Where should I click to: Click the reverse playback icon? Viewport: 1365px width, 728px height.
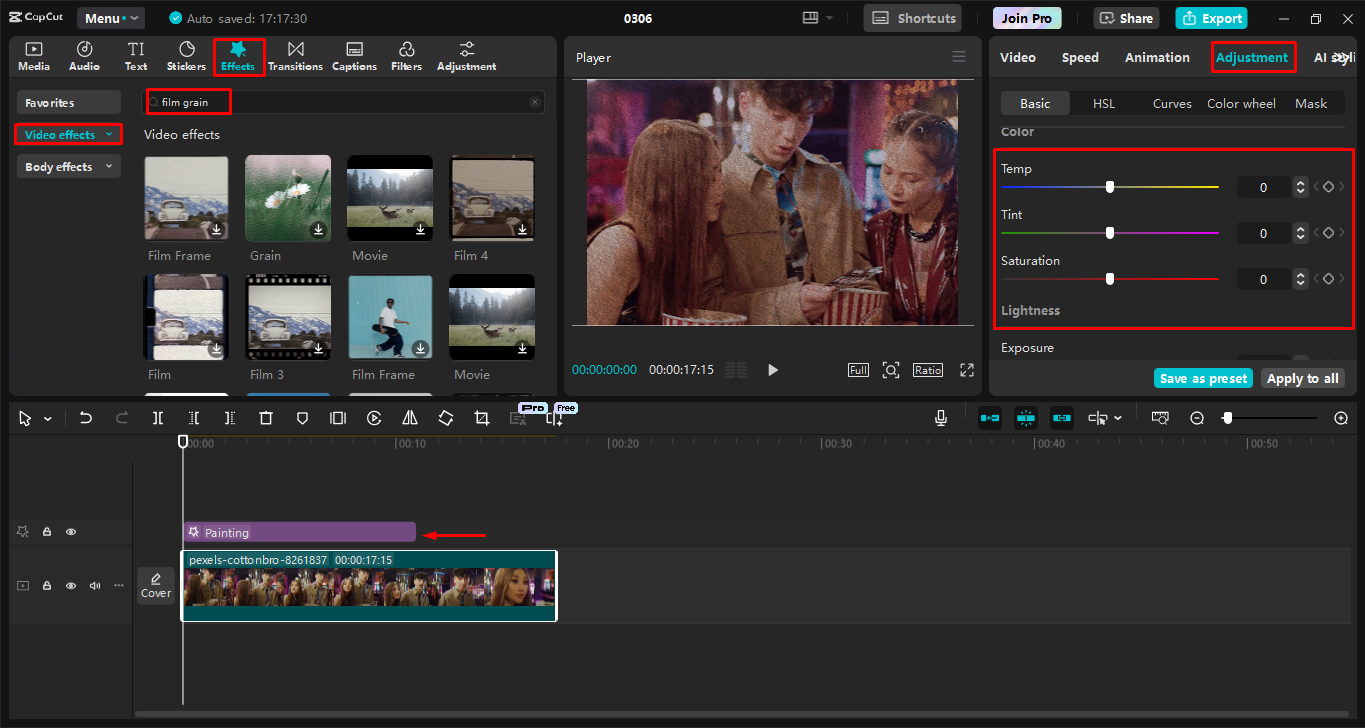click(x=374, y=418)
